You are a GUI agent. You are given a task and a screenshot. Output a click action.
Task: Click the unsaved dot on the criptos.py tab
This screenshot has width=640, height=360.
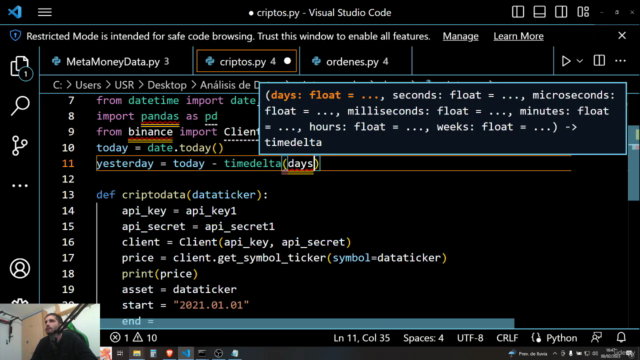(x=287, y=61)
